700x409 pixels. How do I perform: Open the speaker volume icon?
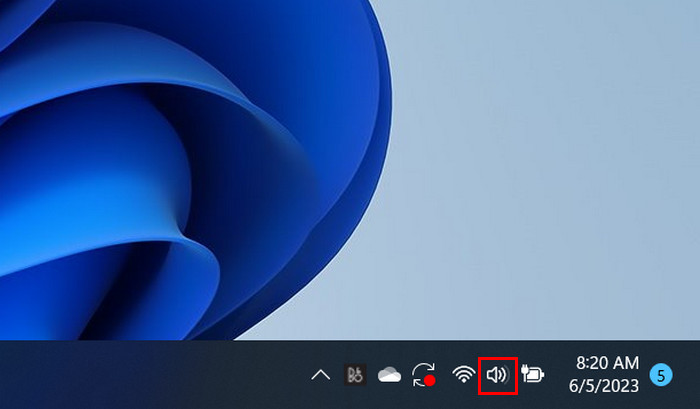497,375
